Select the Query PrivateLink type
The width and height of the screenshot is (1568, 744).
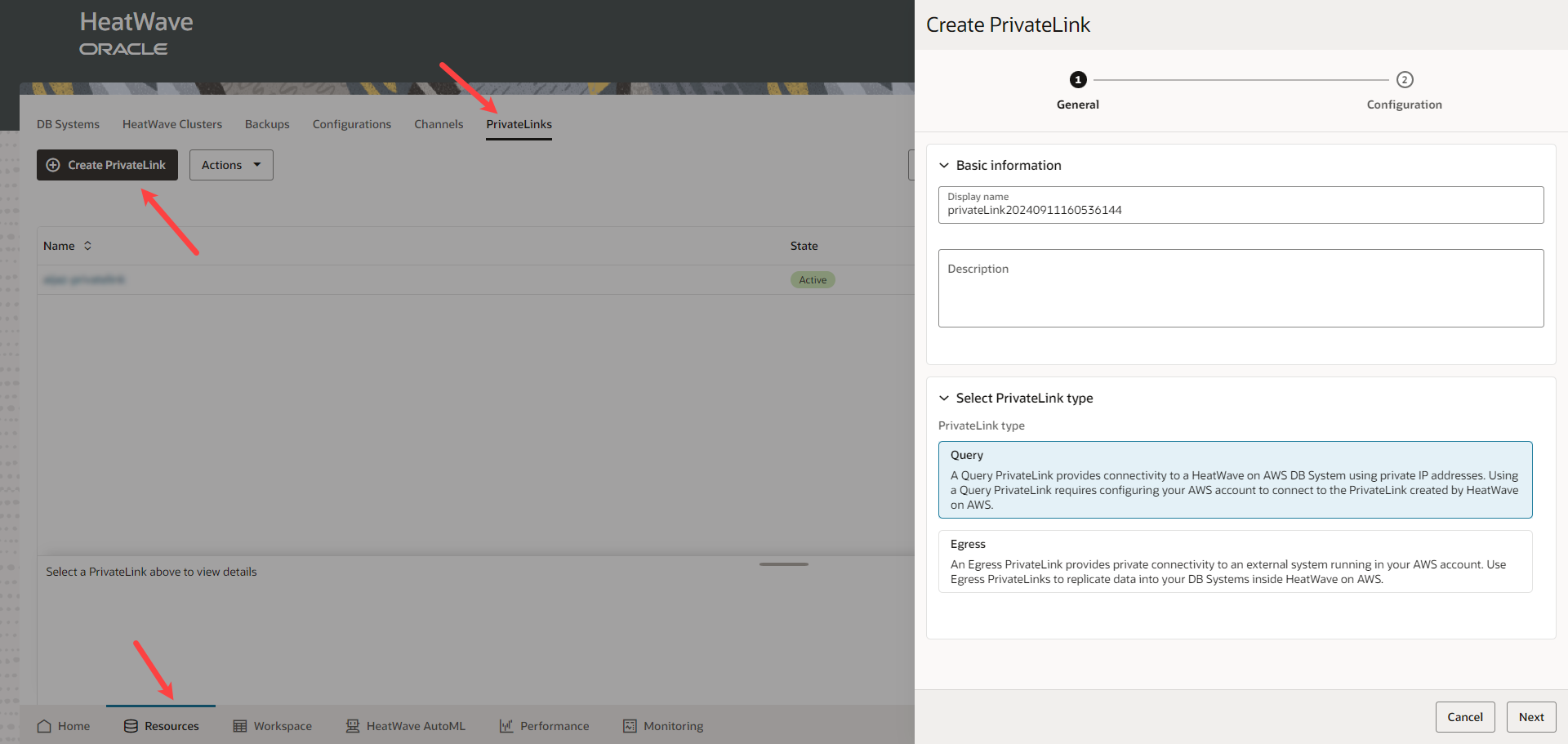1235,479
